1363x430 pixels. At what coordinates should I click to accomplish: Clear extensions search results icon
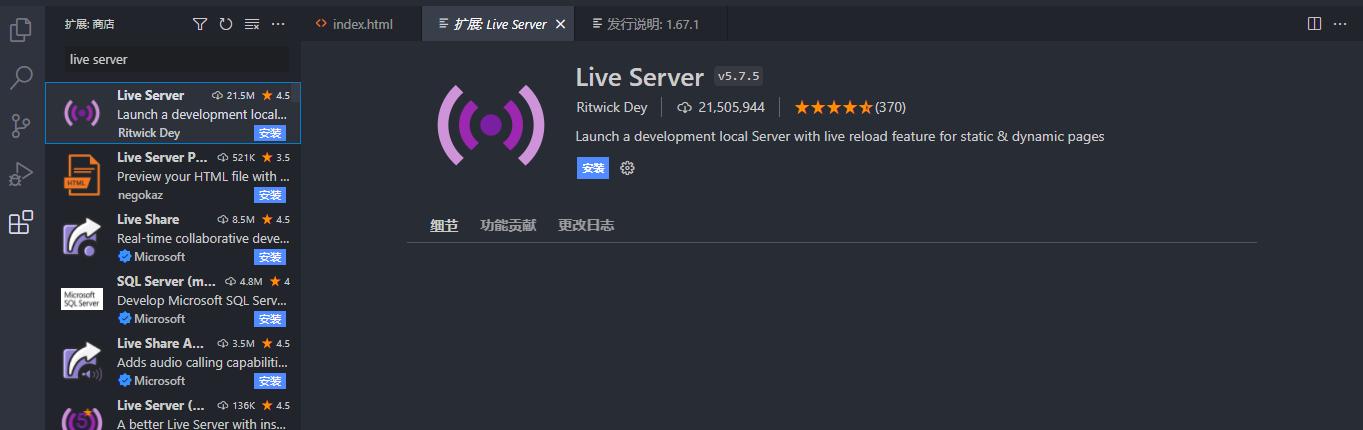click(x=252, y=24)
